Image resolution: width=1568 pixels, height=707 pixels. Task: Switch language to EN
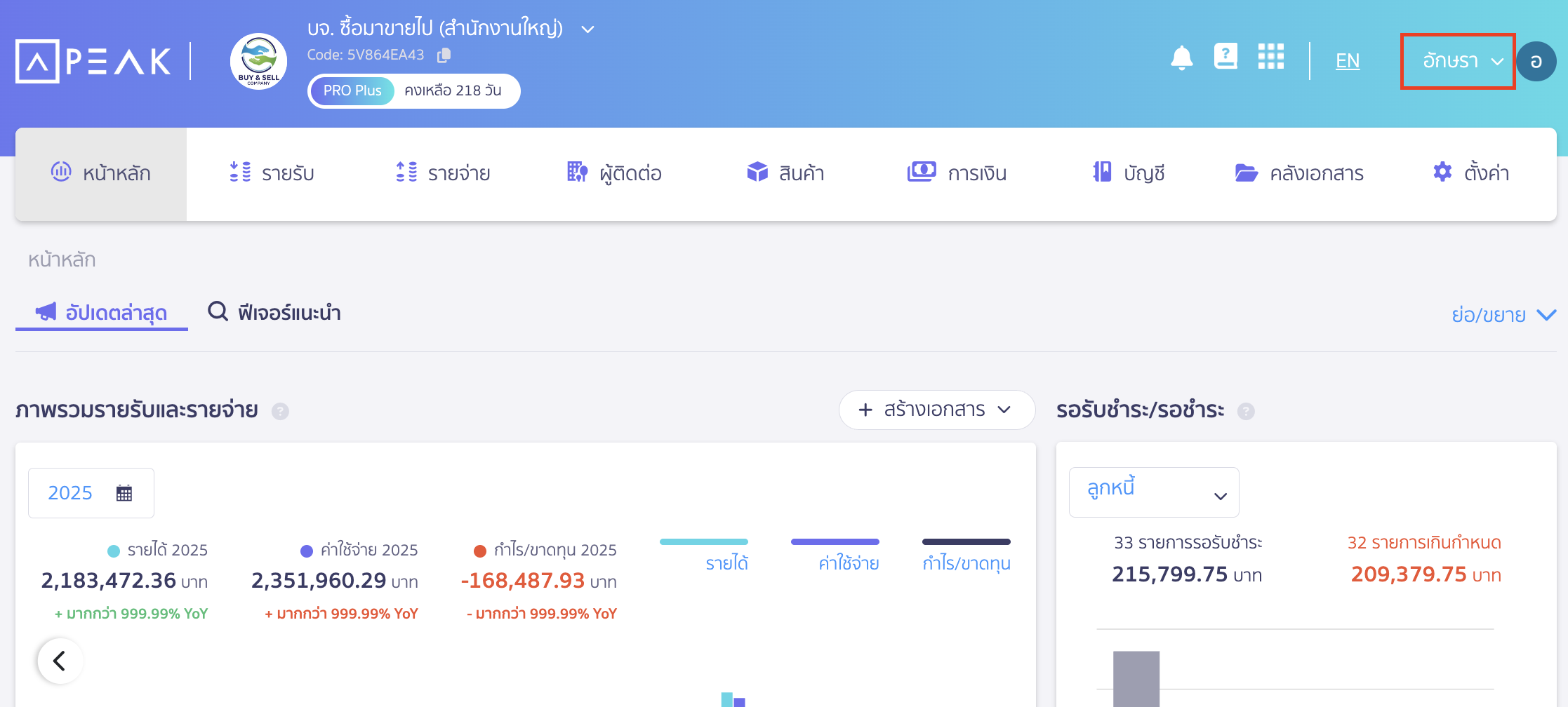(1347, 60)
